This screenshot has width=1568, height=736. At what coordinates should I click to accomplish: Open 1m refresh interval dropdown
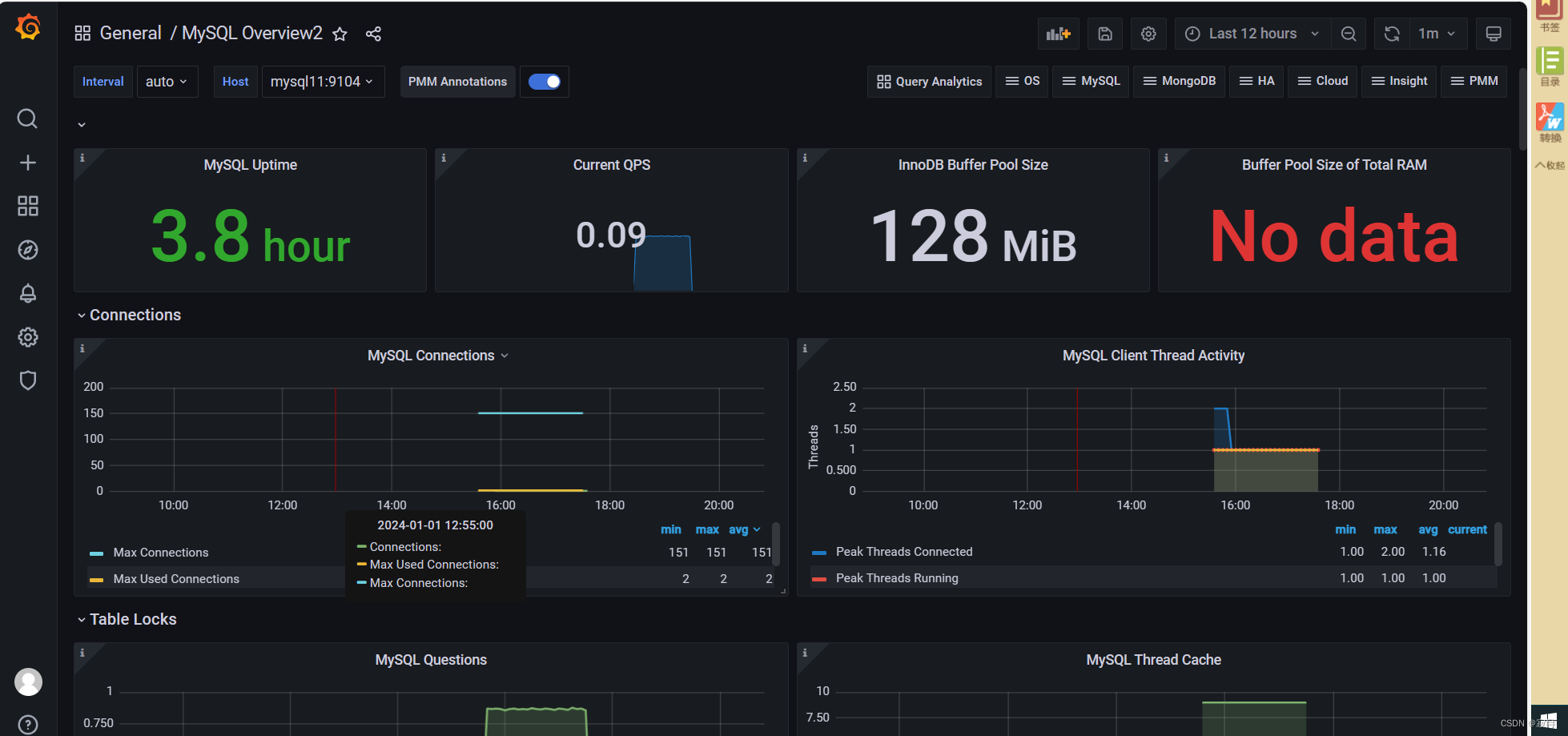pos(1437,34)
